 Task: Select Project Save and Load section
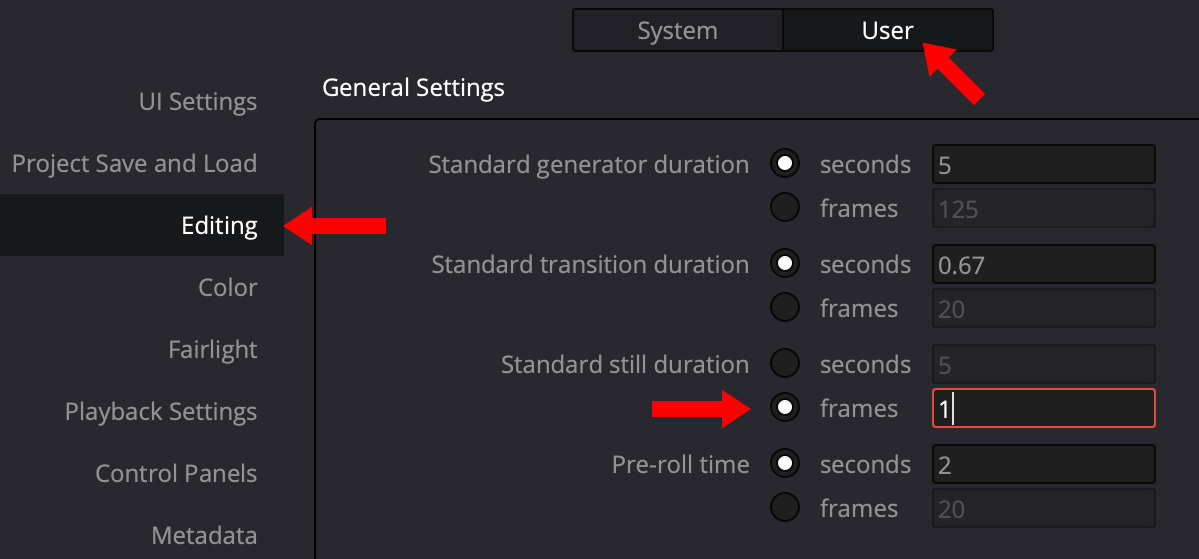coord(134,164)
